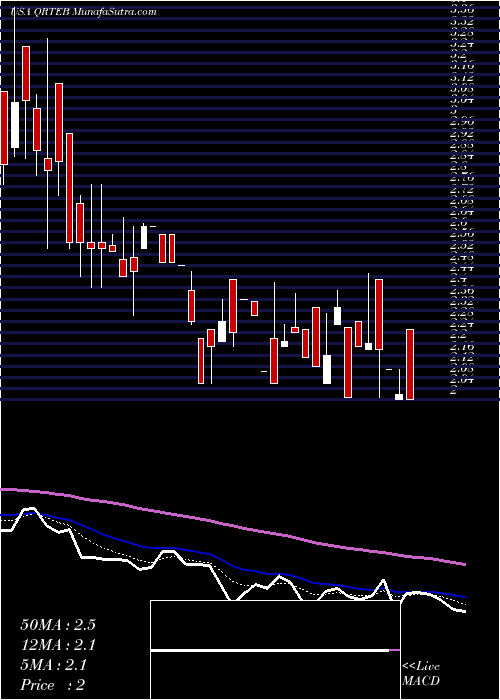Click the '2.72' price axis label
Image resolution: width=500 pixels, height=700 pixels.
coord(462,190)
